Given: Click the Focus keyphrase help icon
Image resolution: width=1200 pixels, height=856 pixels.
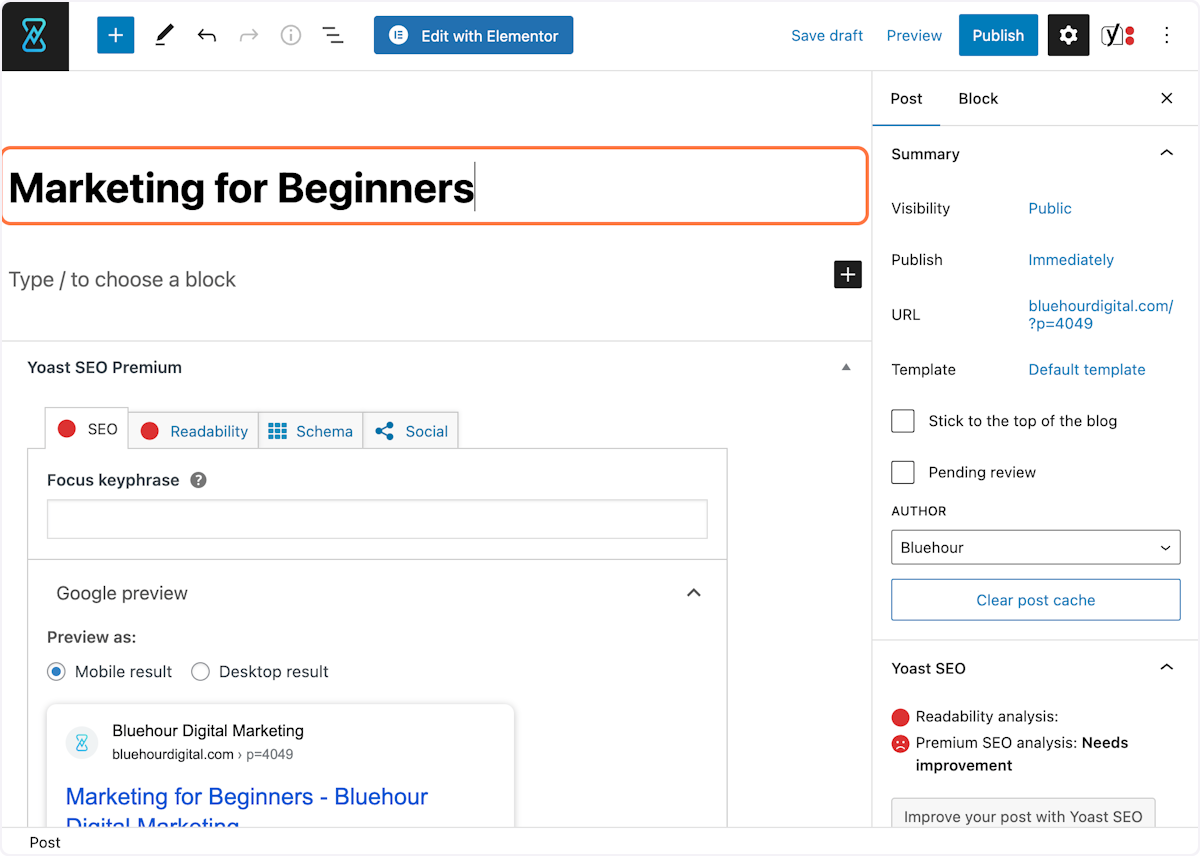Looking at the screenshot, I should click(x=198, y=480).
